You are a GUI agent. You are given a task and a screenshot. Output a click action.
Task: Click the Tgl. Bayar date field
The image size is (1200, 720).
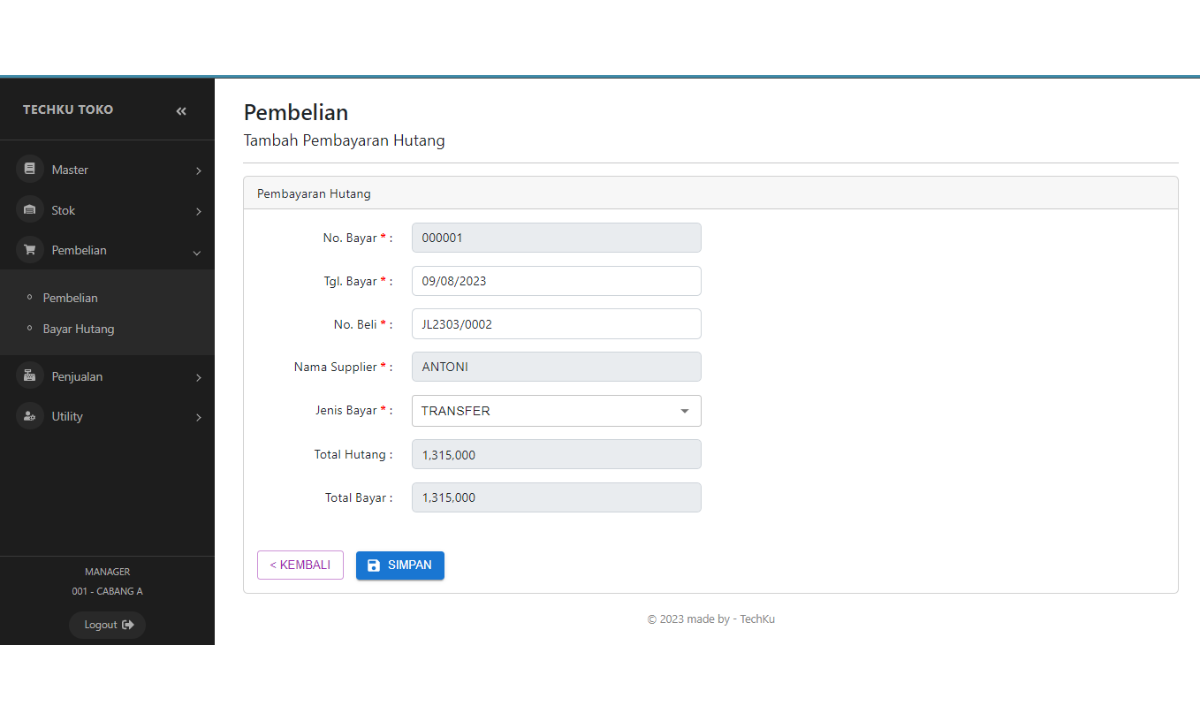(556, 281)
